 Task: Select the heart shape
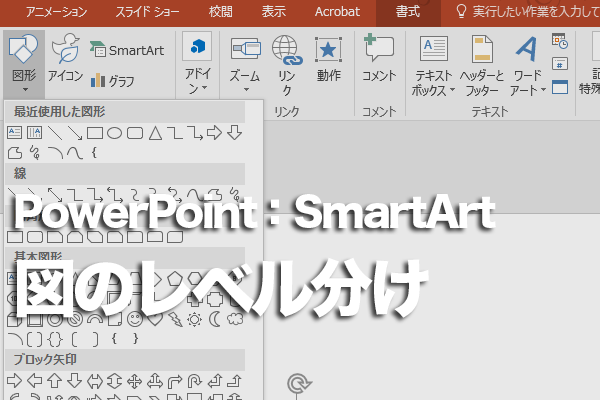[155, 319]
